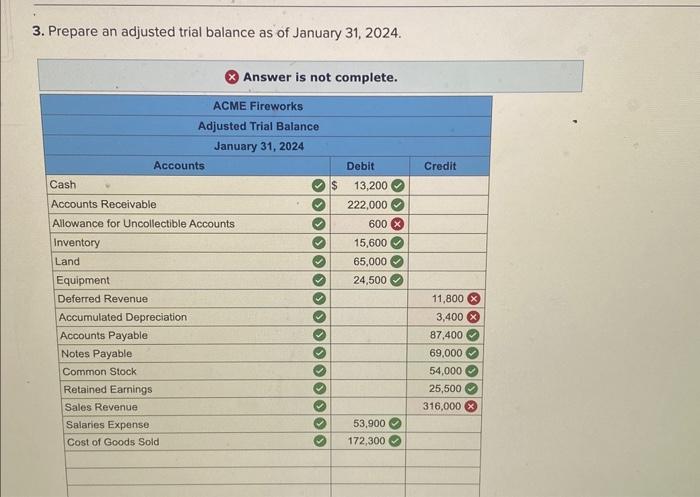700x497 pixels.
Task: Click the red X beside 3,400 credit value
Action: (x=473, y=317)
